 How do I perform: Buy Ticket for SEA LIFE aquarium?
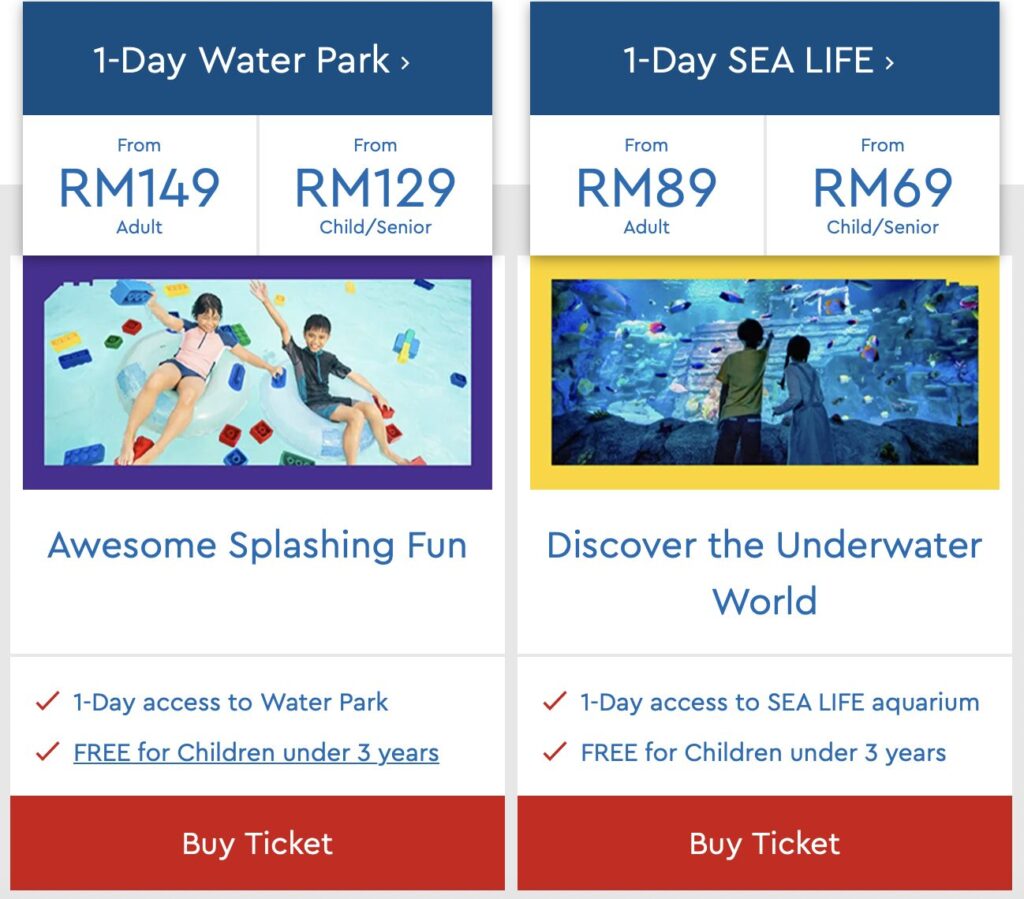point(765,843)
